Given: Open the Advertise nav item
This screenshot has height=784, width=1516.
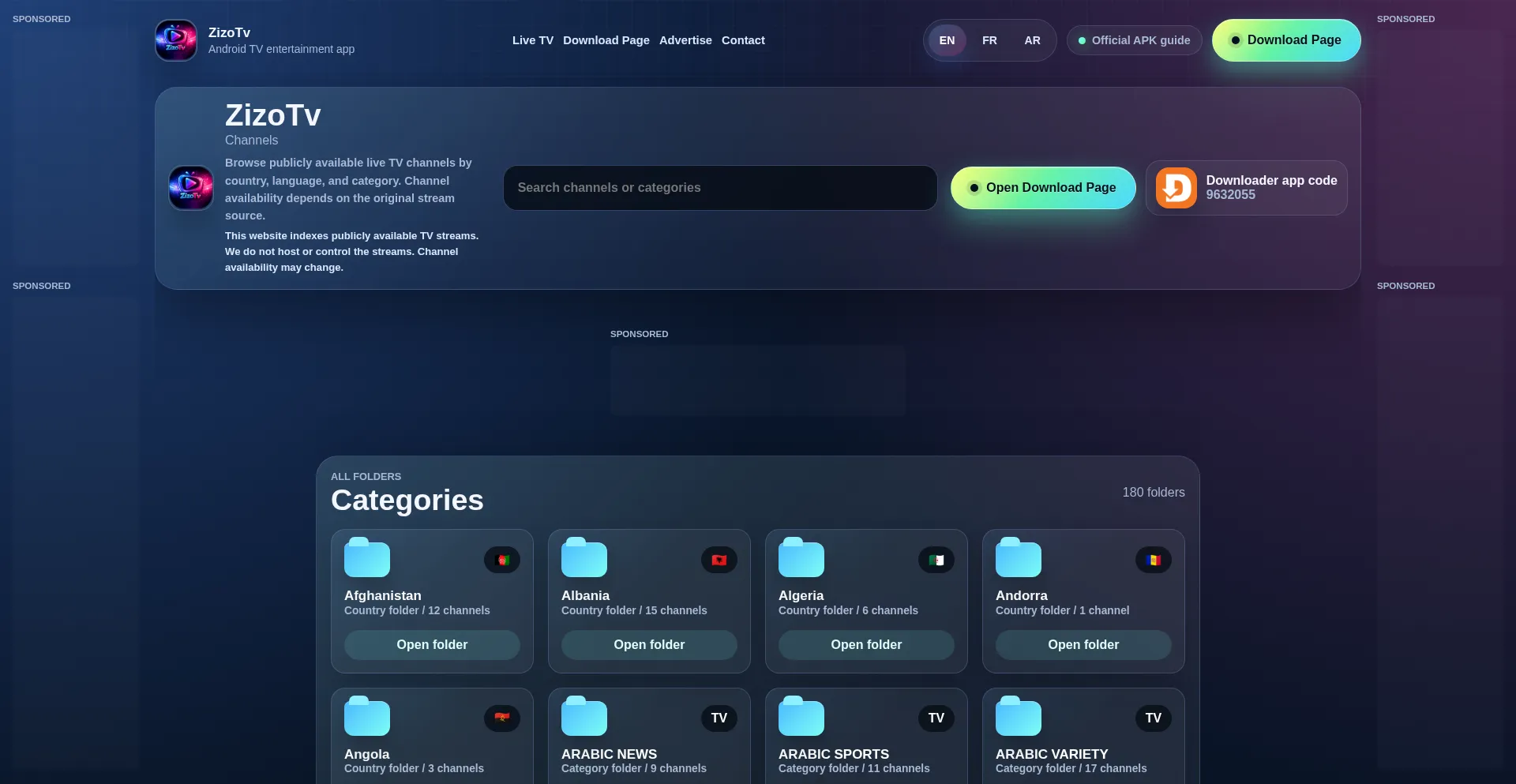Looking at the screenshot, I should click(685, 40).
